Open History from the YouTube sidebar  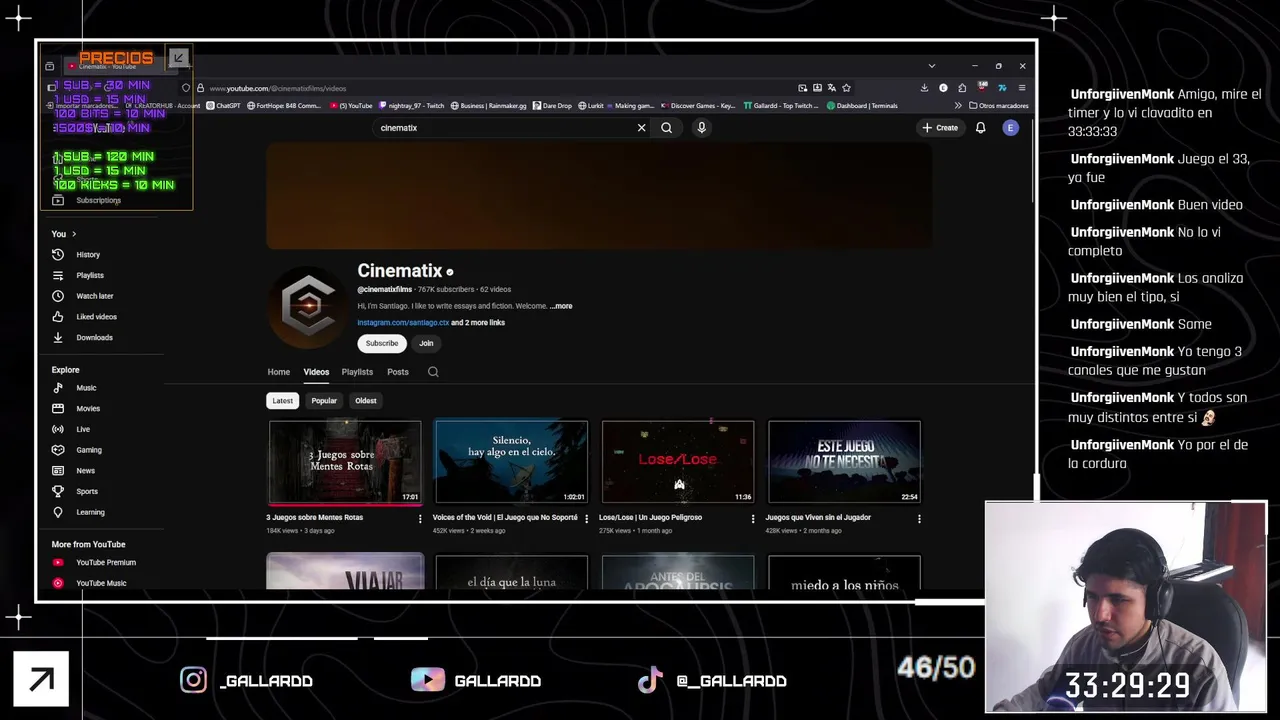88,255
